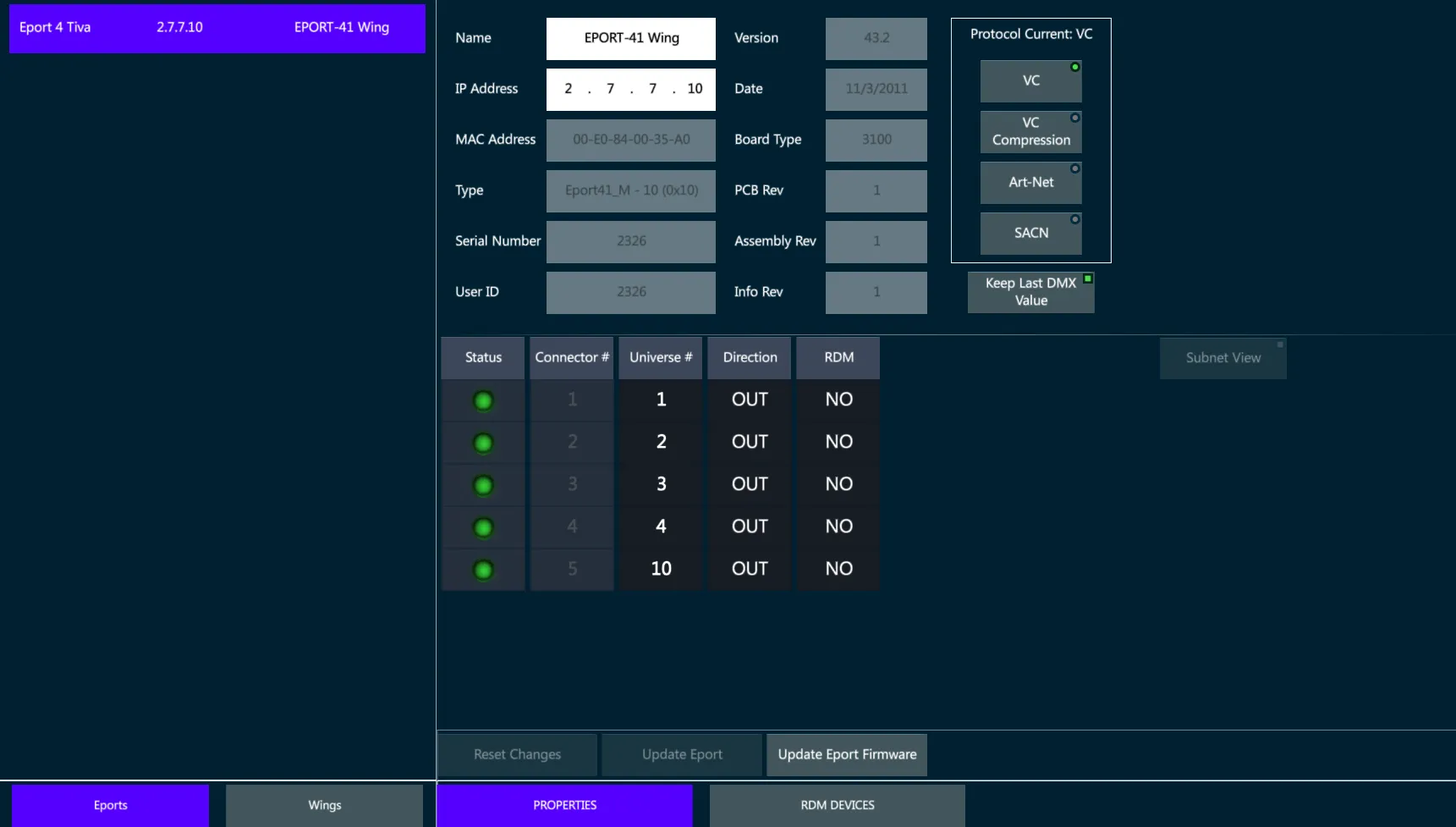1456x827 pixels.
Task: Click the Reset Changes button
Action: click(517, 755)
